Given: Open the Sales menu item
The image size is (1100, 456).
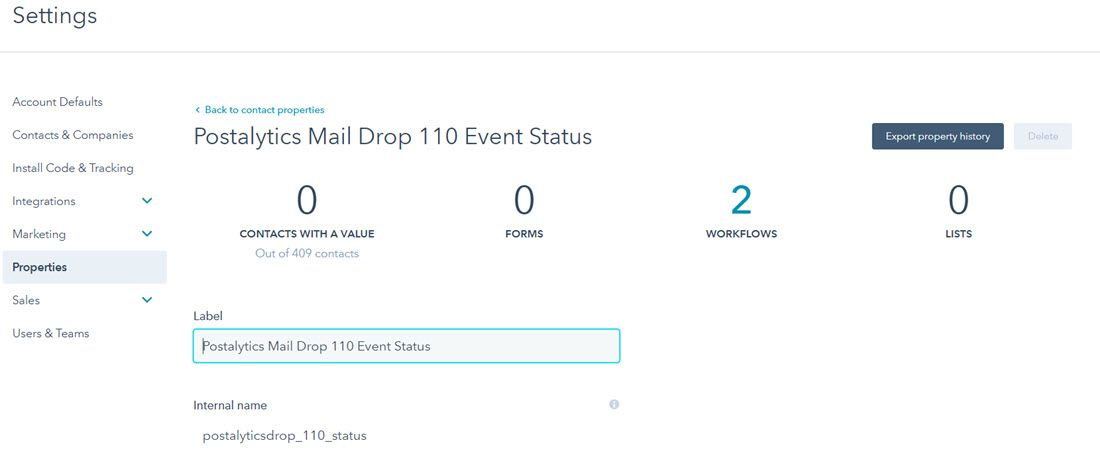Looking at the screenshot, I should click(x=26, y=300).
